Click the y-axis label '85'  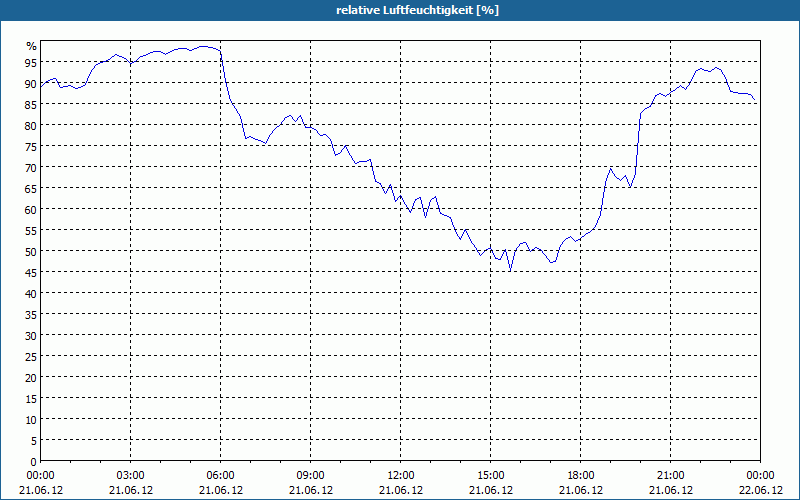click(x=32, y=104)
